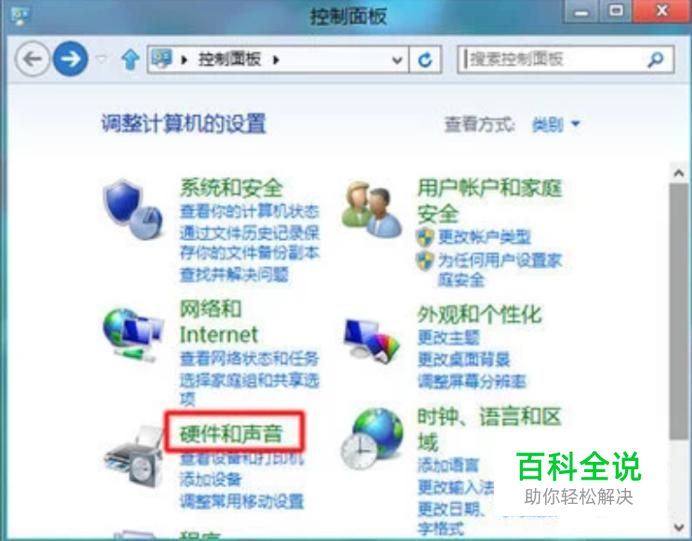Open the Network and Internet globe icon
The height and width of the screenshot is (541, 692).
[x=133, y=334]
